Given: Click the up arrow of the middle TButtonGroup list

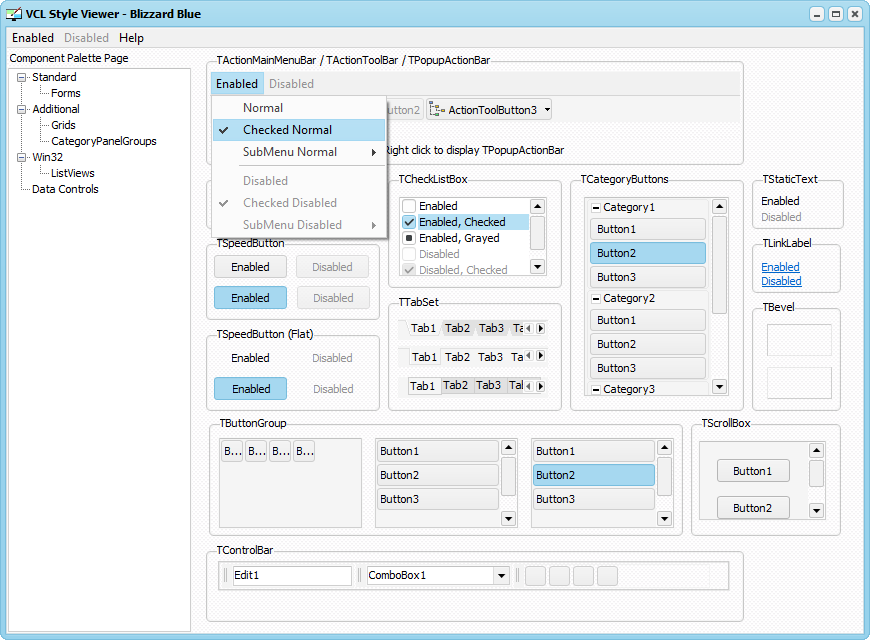Looking at the screenshot, I should tap(508, 447).
